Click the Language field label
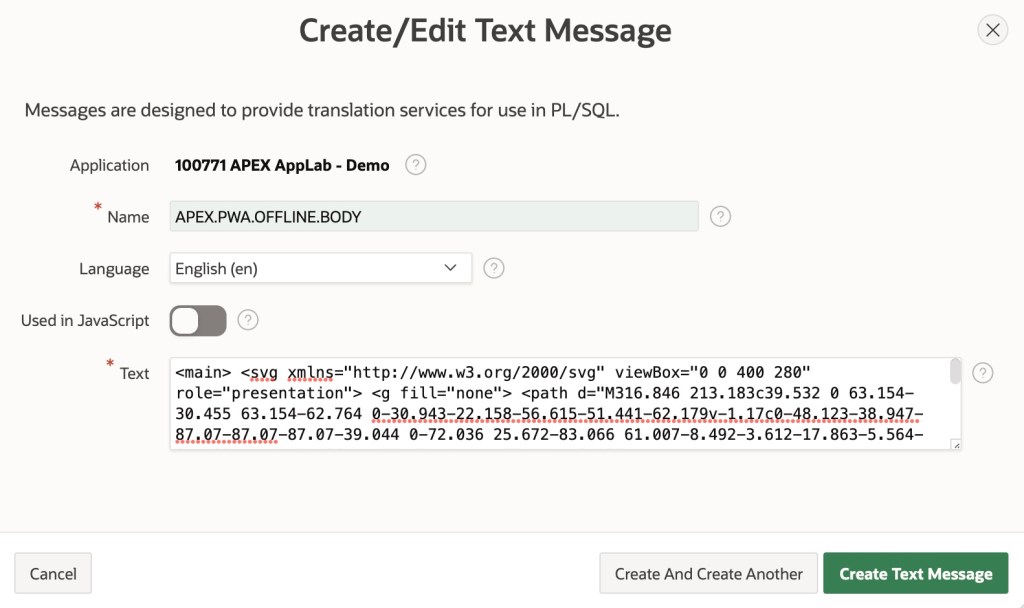Image resolution: width=1024 pixels, height=608 pixels. [x=114, y=269]
